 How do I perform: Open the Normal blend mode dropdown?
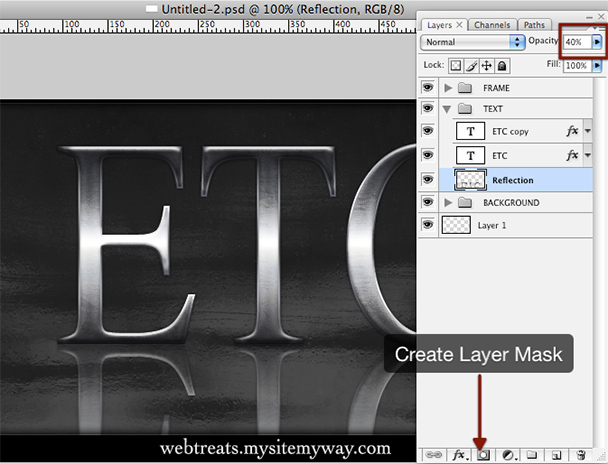pyautogui.click(x=473, y=42)
